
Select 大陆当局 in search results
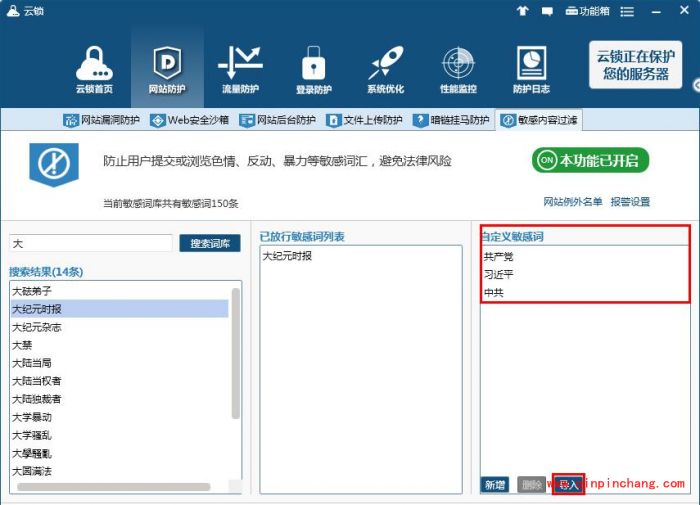tap(119, 363)
